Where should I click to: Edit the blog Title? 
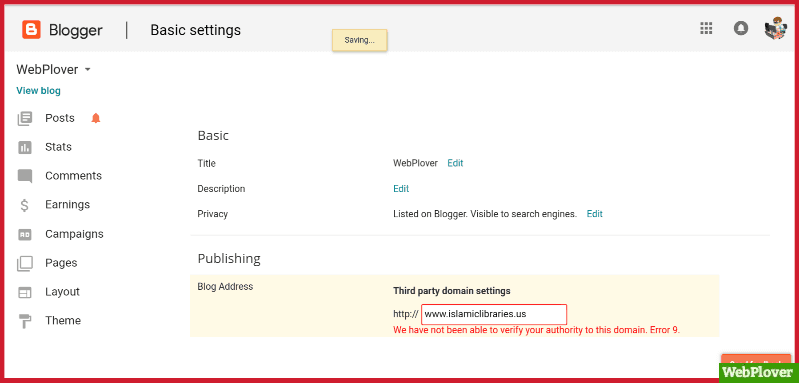click(455, 163)
